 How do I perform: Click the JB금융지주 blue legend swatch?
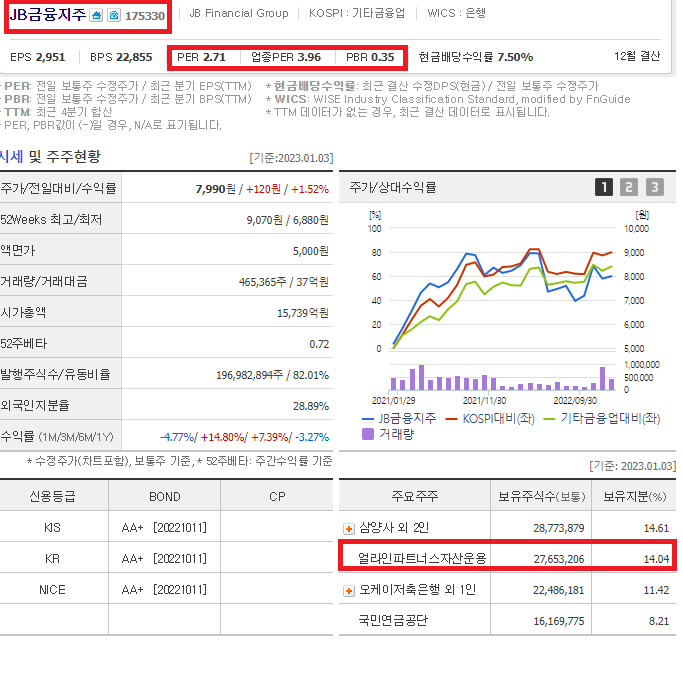[x=368, y=419]
